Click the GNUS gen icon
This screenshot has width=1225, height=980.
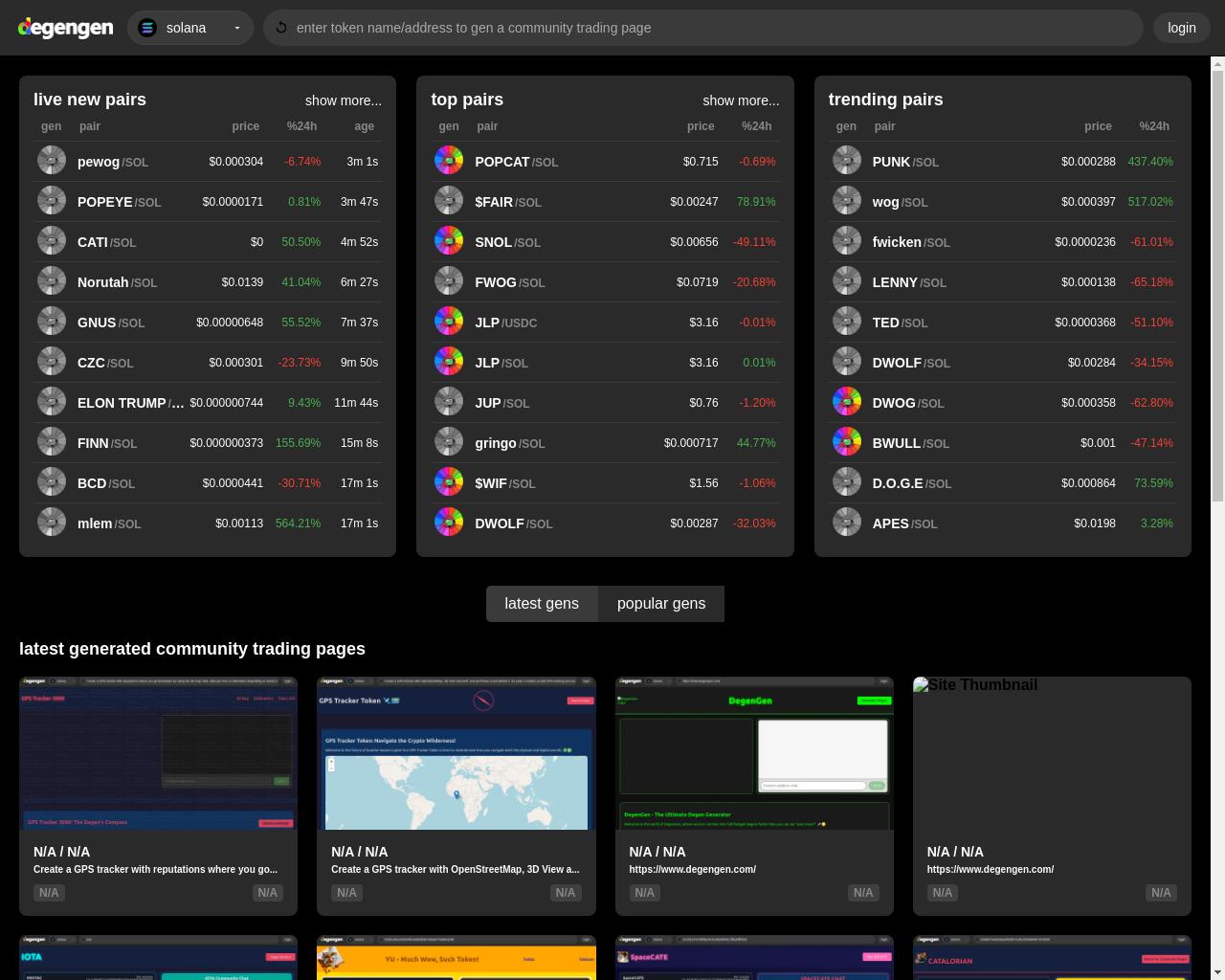52,321
